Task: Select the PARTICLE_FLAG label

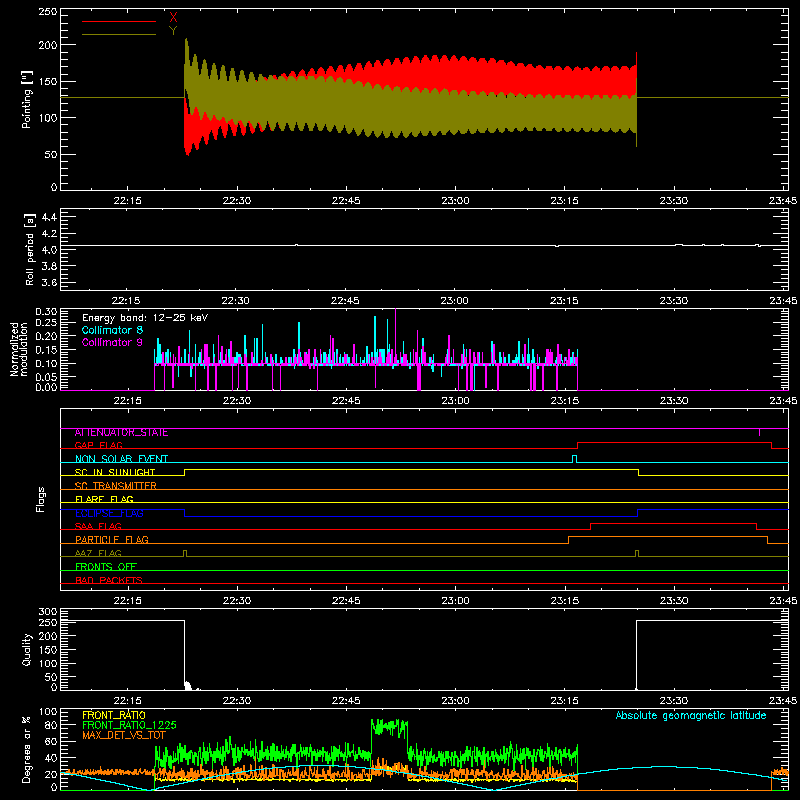Action: click(x=112, y=540)
